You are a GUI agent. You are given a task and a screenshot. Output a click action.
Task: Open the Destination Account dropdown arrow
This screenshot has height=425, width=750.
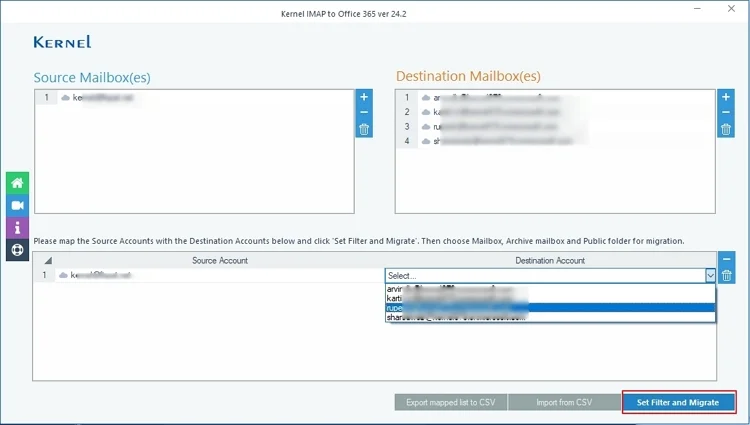point(710,275)
